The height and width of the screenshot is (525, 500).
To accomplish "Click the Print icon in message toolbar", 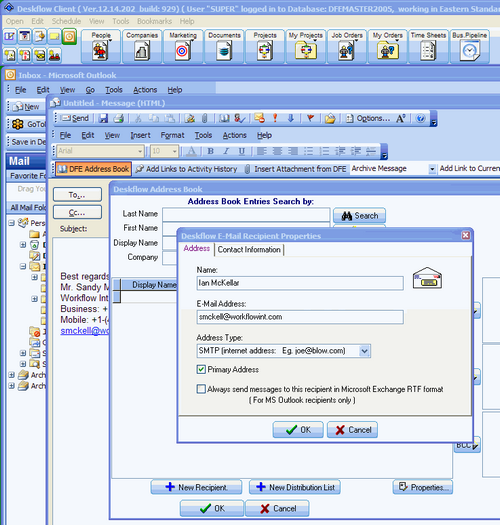I will click(x=118, y=118).
